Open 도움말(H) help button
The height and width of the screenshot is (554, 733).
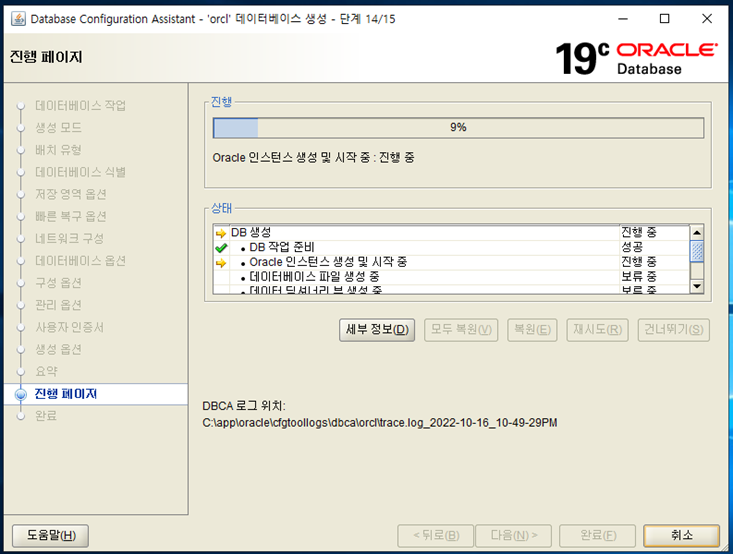[50, 535]
